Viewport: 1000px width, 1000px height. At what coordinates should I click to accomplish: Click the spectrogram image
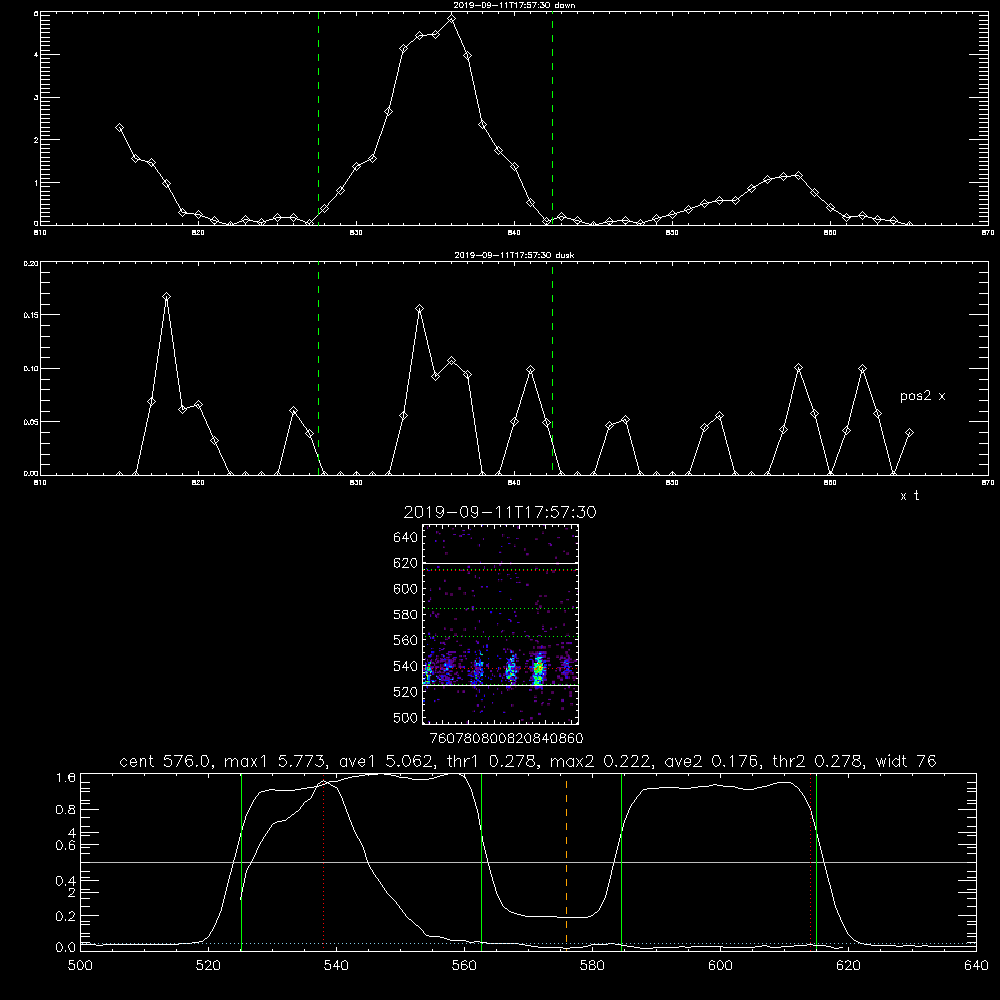(x=501, y=624)
